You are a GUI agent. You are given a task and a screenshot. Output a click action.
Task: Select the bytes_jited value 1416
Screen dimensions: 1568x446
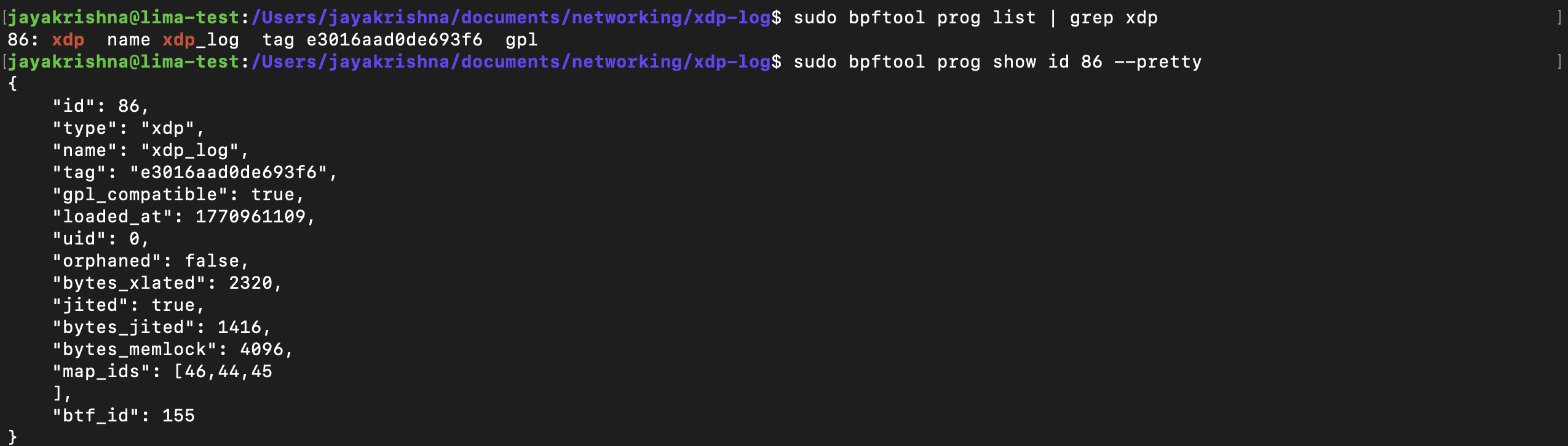click(239, 327)
